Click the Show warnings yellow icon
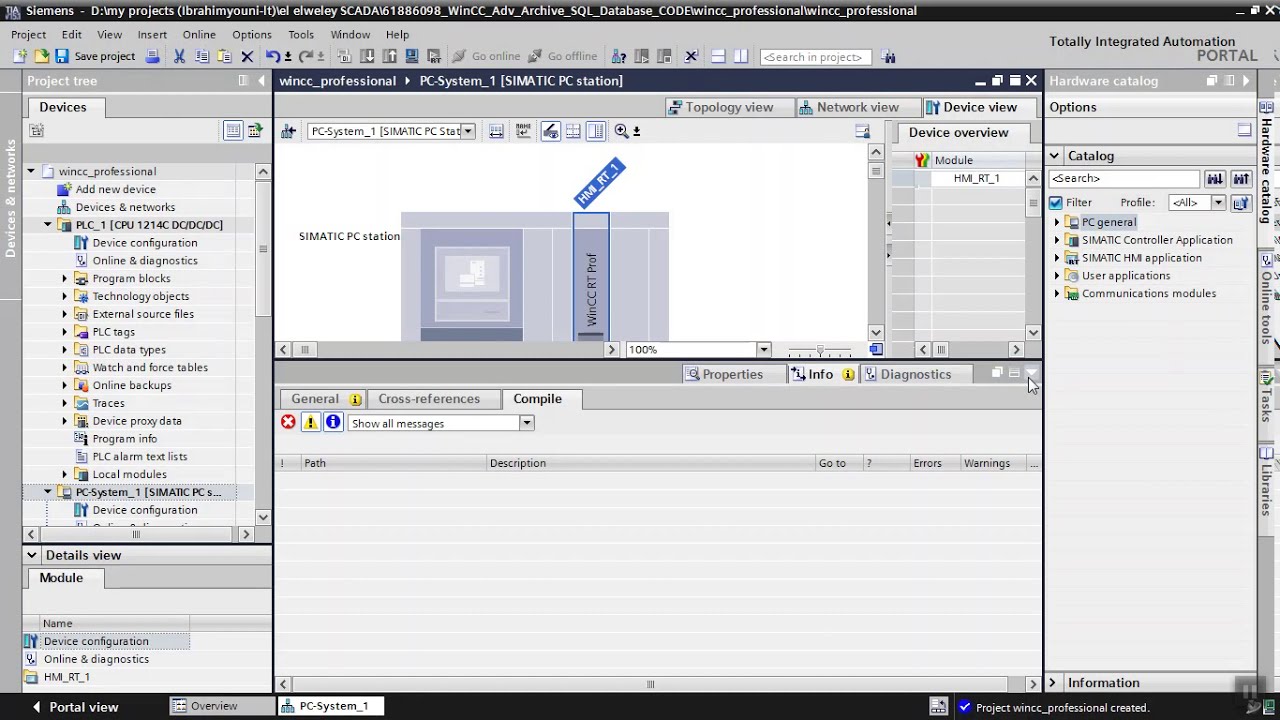The width and height of the screenshot is (1280, 720). tap(310, 423)
